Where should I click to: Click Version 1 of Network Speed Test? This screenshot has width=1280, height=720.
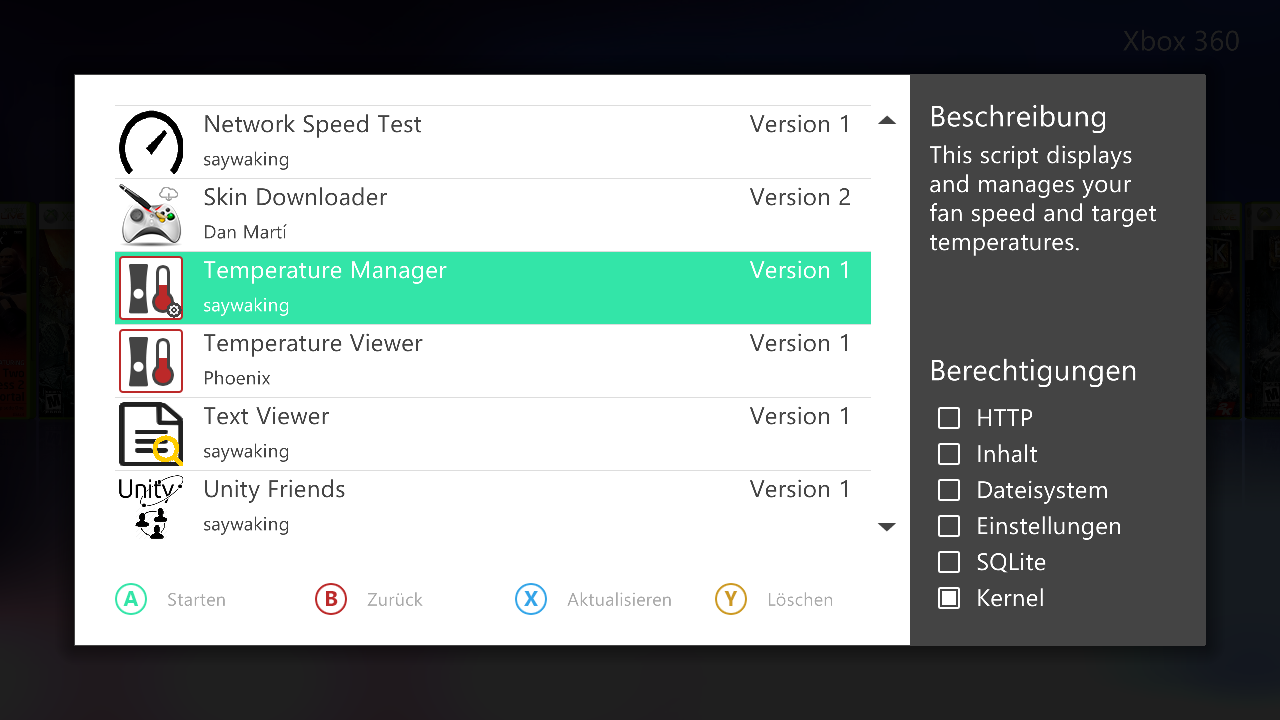(800, 125)
